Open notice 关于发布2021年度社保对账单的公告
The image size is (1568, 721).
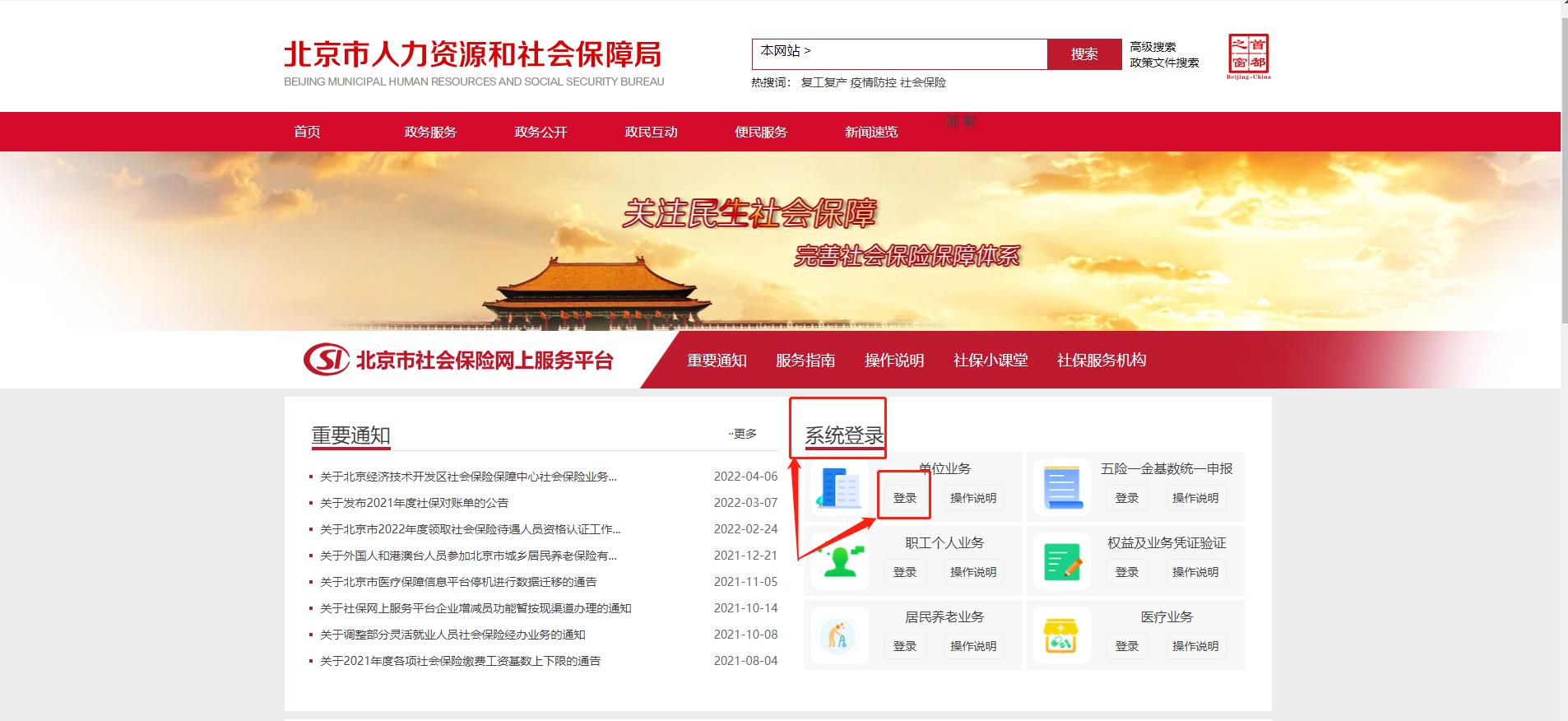tap(414, 503)
